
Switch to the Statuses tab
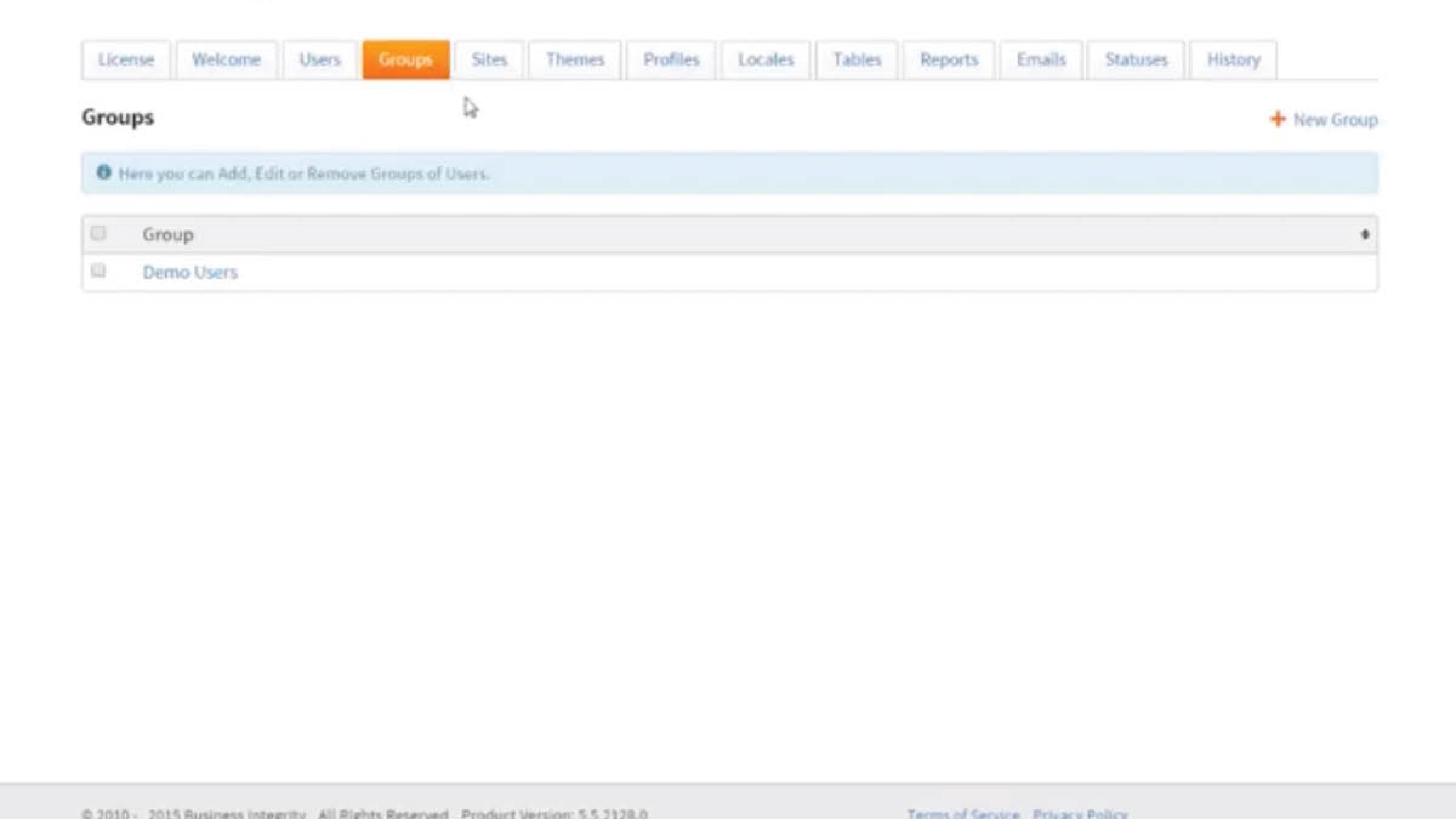click(1136, 60)
